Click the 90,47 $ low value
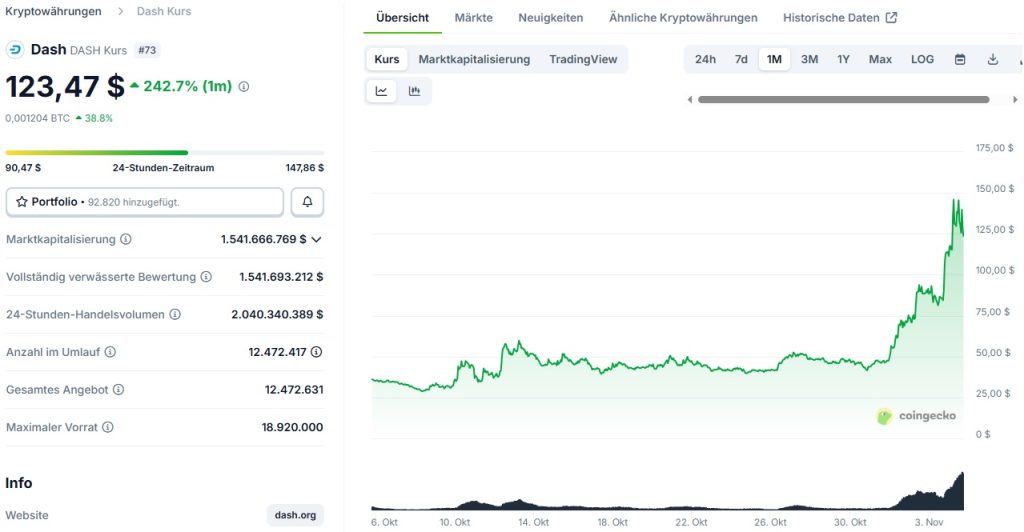The image size is (1024, 532). tap(23, 168)
